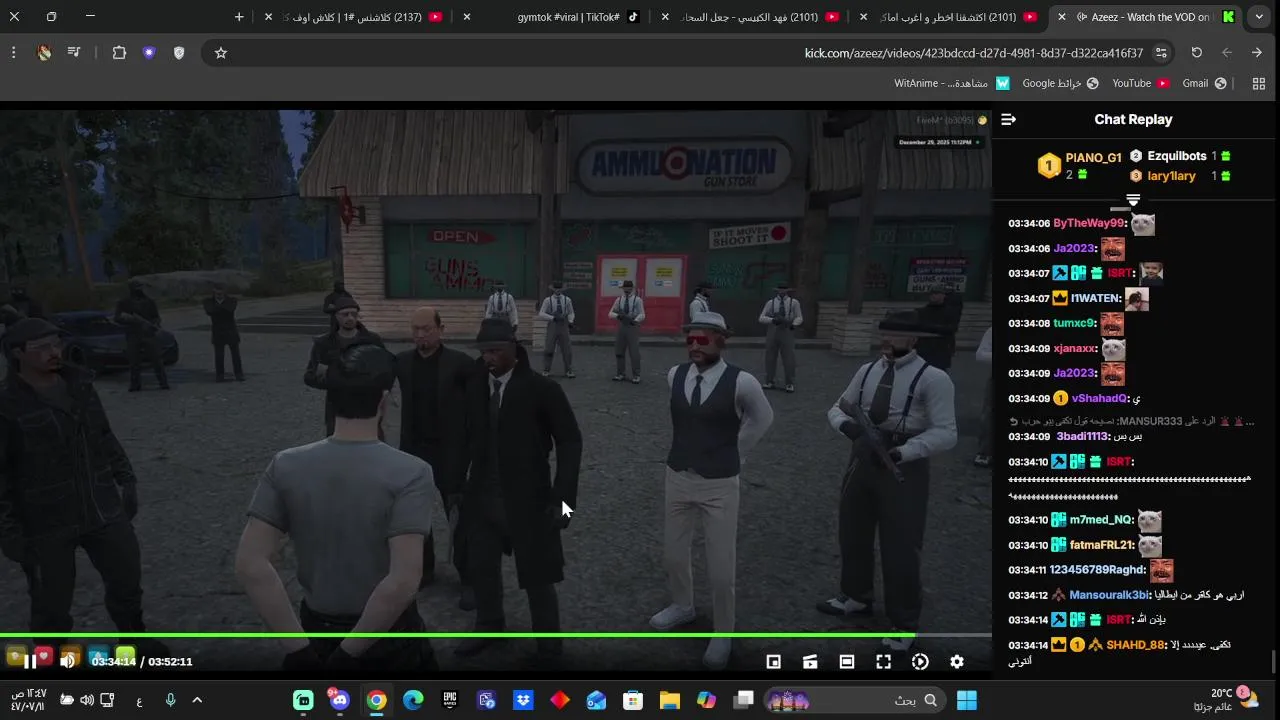Screen dimensions: 1280x720
Task: Open Dropbox from the taskbar
Action: pyautogui.click(x=523, y=700)
